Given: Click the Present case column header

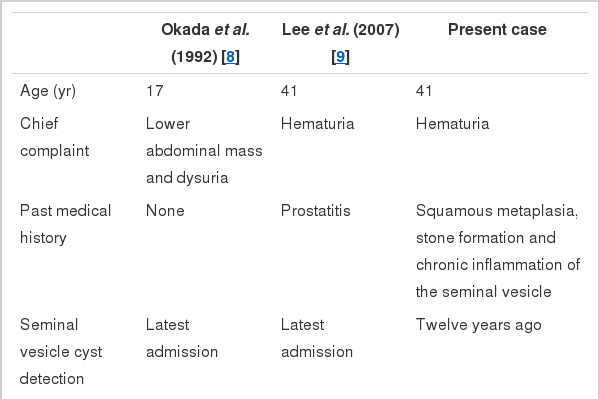Looking at the screenshot, I should pos(497,29).
